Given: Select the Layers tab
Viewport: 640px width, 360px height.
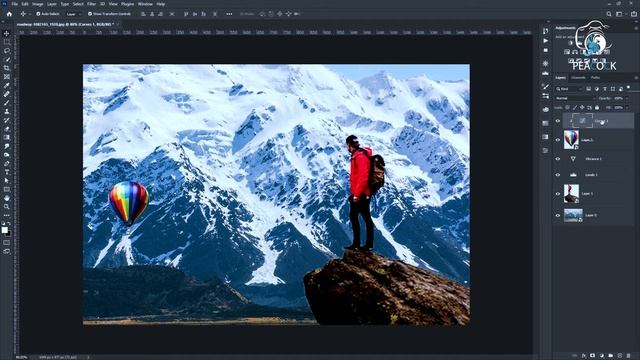Looking at the screenshot, I should point(560,78).
